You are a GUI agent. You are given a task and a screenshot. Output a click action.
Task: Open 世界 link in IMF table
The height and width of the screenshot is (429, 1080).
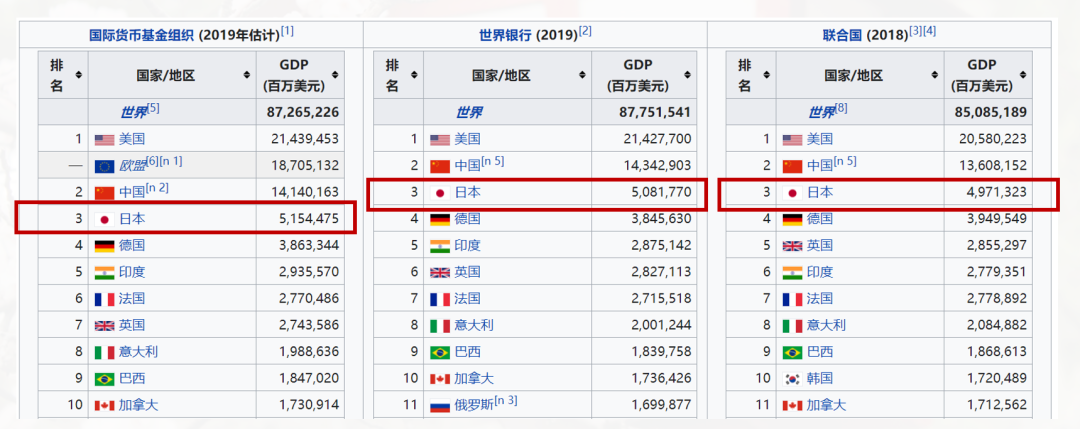coord(133,112)
